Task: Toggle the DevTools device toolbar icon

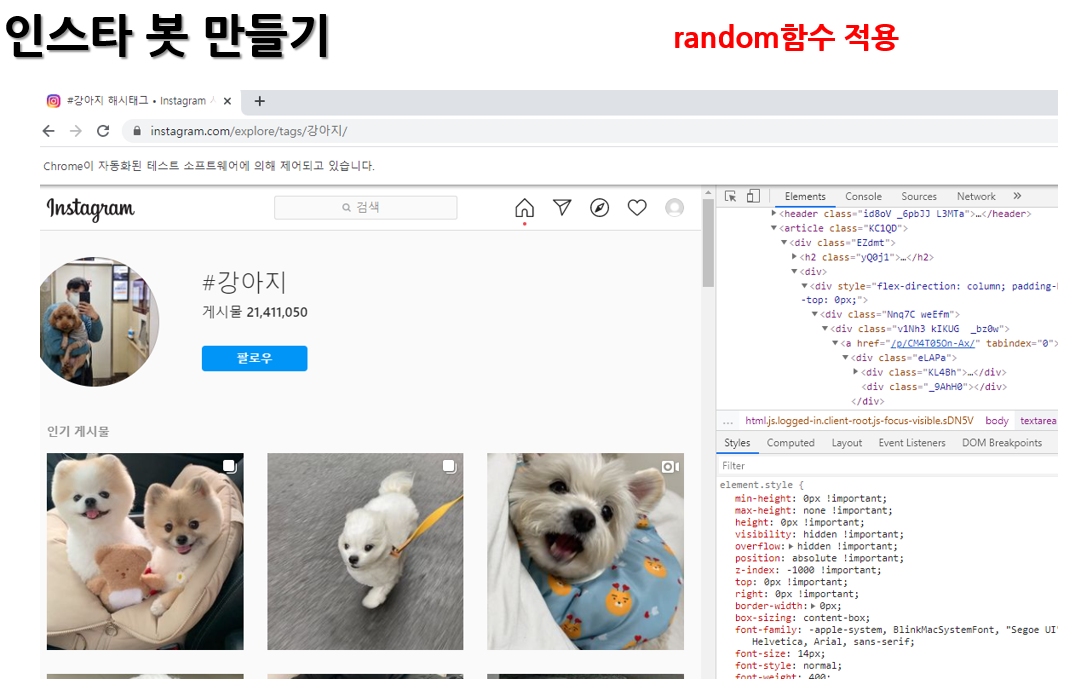Action: [x=753, y=196]
